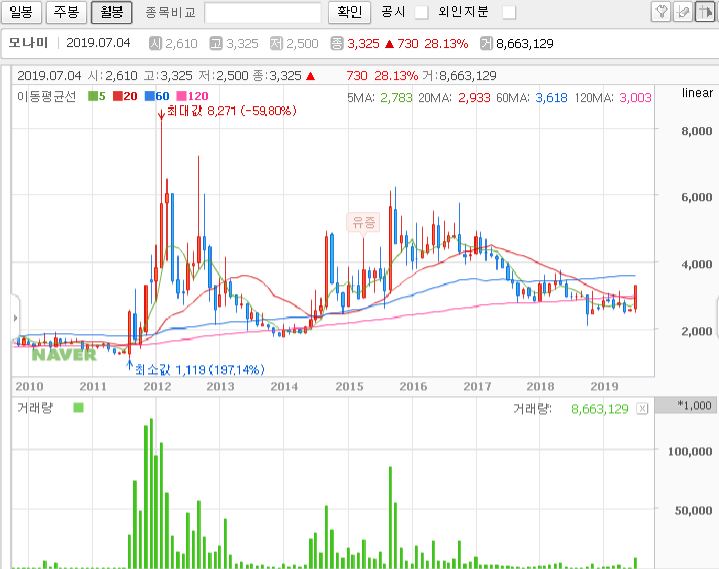Click the 5MA value 2,783
Viewport: 719px width, 569px height.
click(396, 97)
